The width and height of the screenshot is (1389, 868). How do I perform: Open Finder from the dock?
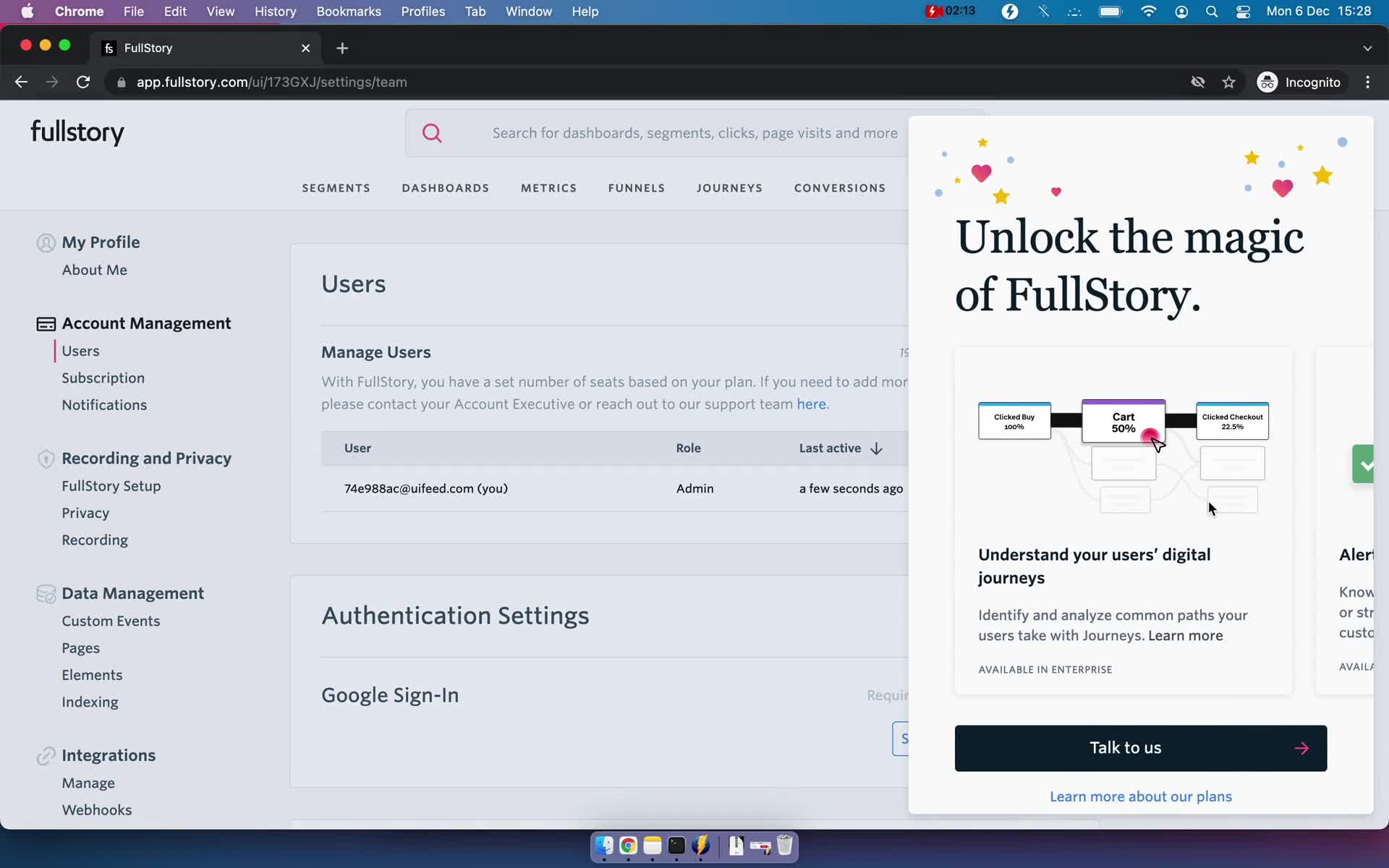coord(604,846)
